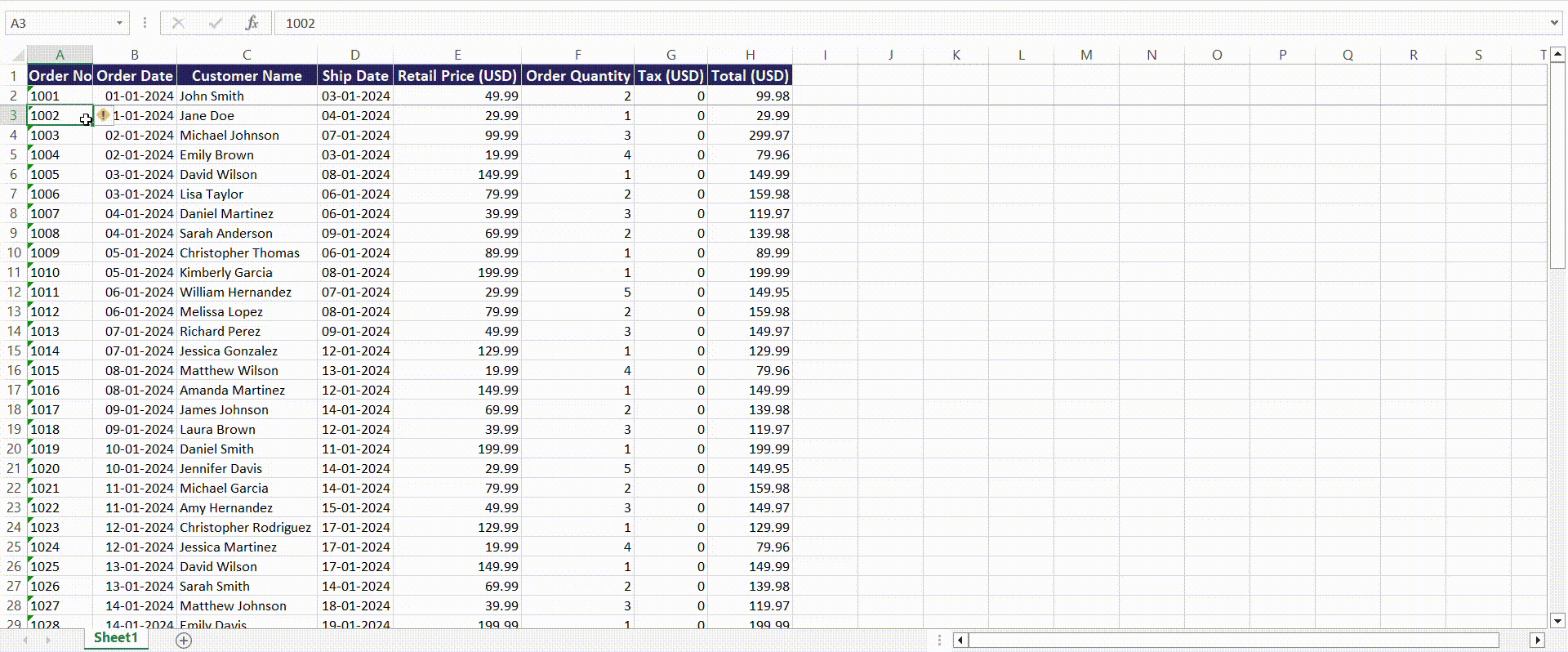Select row 10 header
This screenshot has height=652, width=1568.
click(x=14, y=252)
